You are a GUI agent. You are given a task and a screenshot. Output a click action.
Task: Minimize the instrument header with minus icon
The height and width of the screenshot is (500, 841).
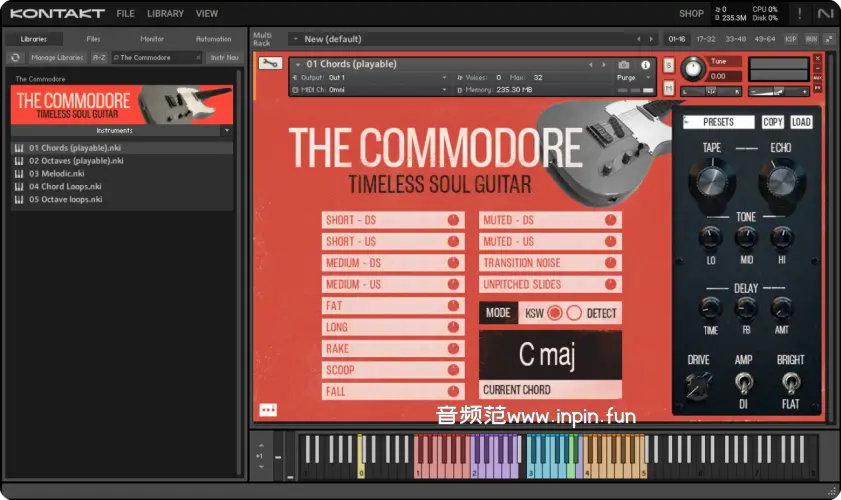point(817,68)
